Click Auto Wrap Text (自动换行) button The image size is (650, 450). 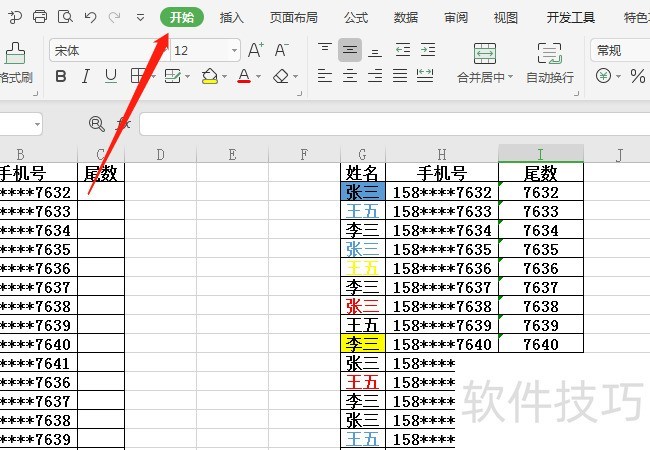[550, 63]
